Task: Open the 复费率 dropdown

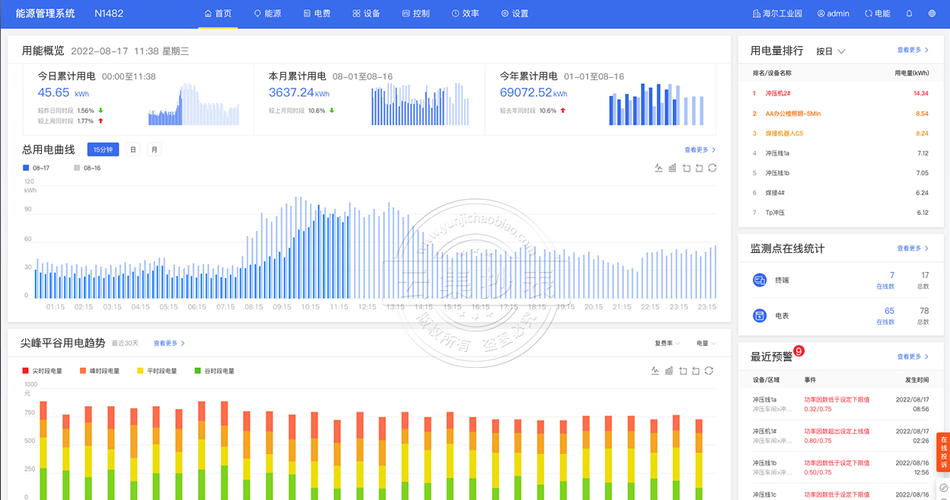Action: pos(667,343)
